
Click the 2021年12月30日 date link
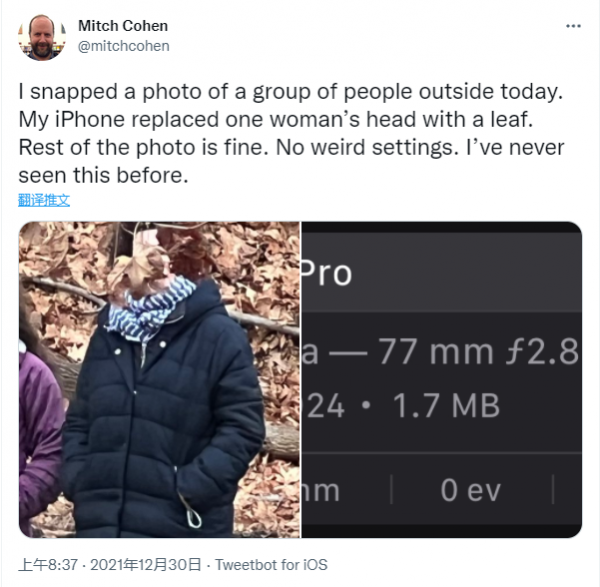[146, 565]
